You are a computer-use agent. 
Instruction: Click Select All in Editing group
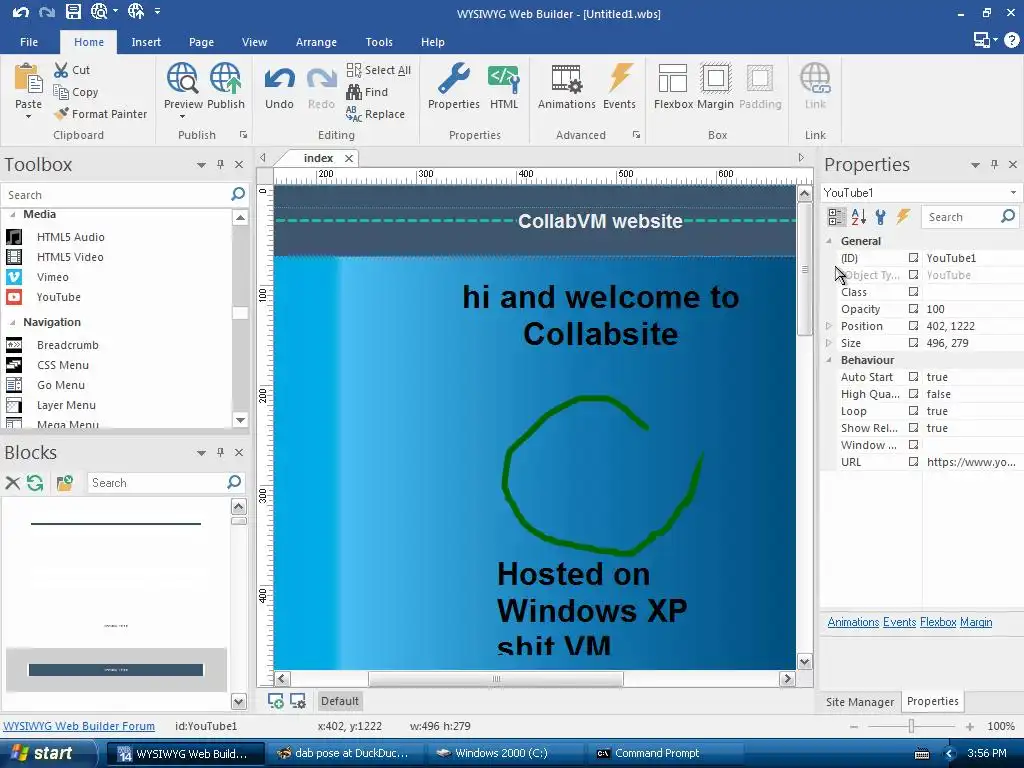379,70
